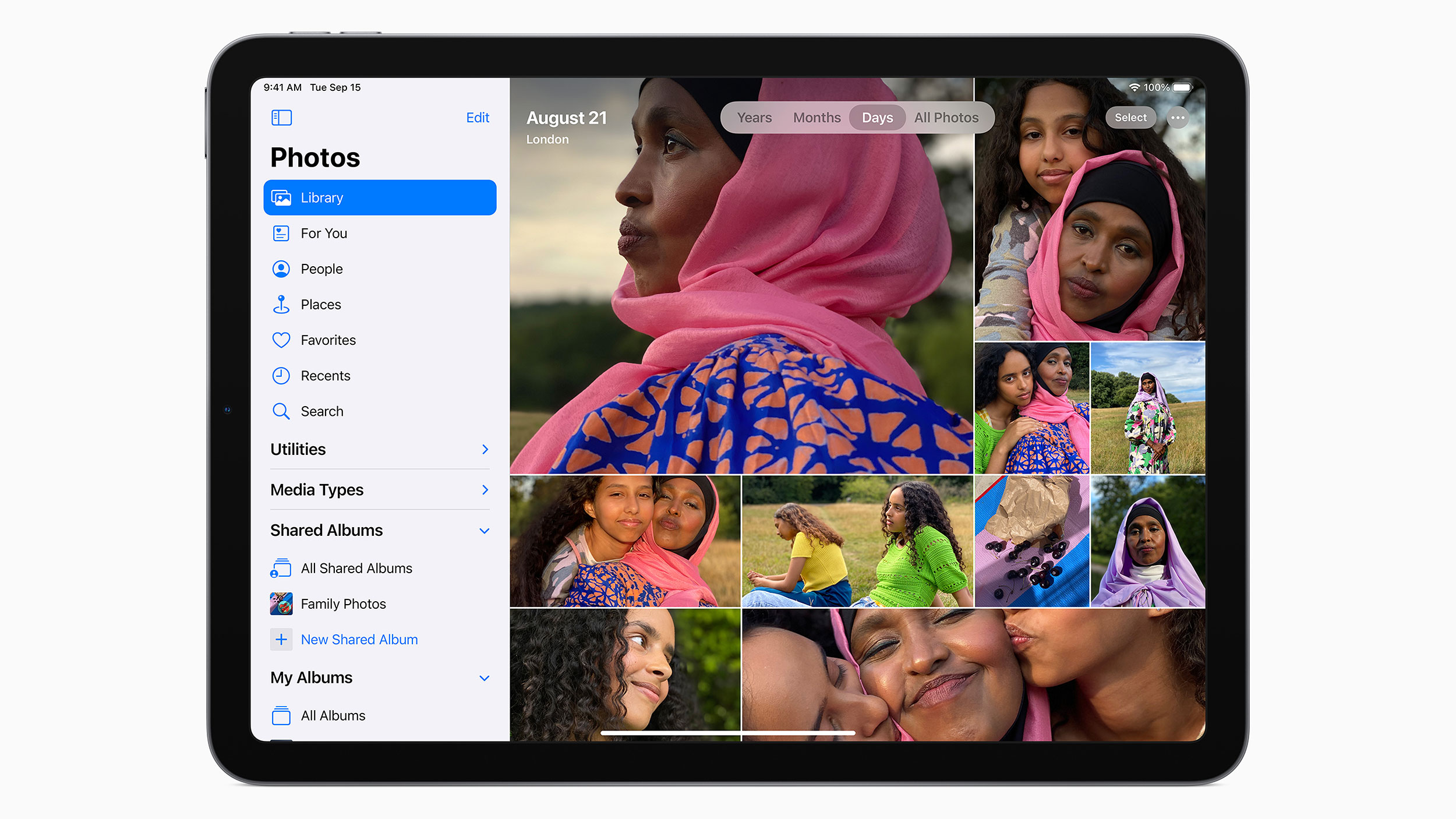This screenshot has width=1456, height=819.
Task: Click the Library sidebar icon
Action: [x=285, y=198]
